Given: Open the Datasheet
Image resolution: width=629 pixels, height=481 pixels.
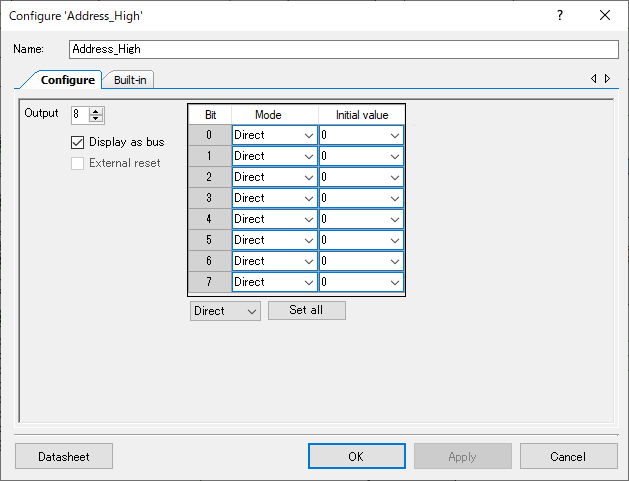Looking at the screenshot, I should [x=64, y=456].
